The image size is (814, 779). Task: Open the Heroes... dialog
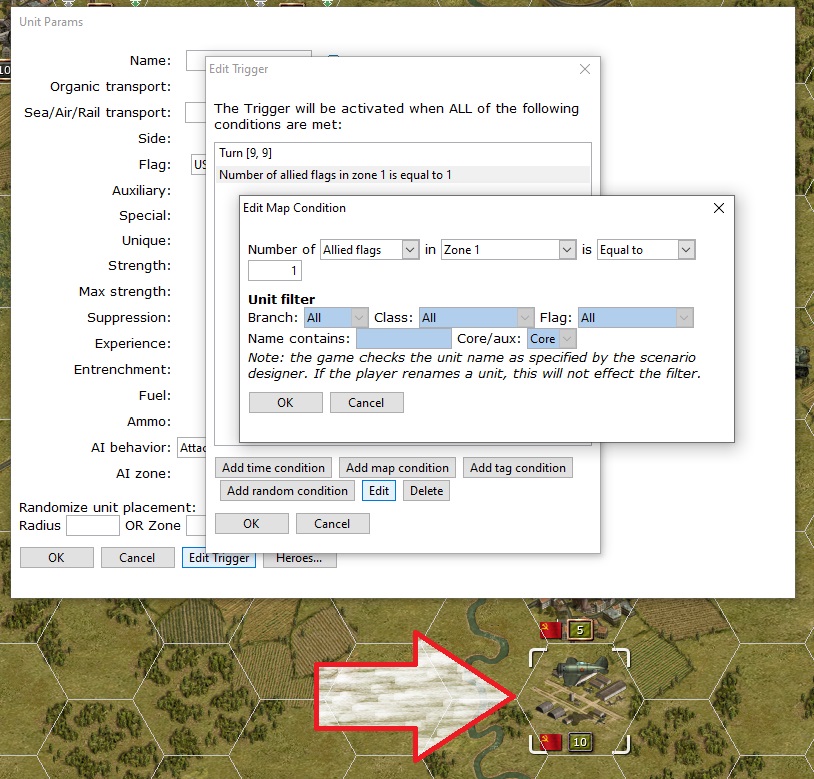point(299,558)
